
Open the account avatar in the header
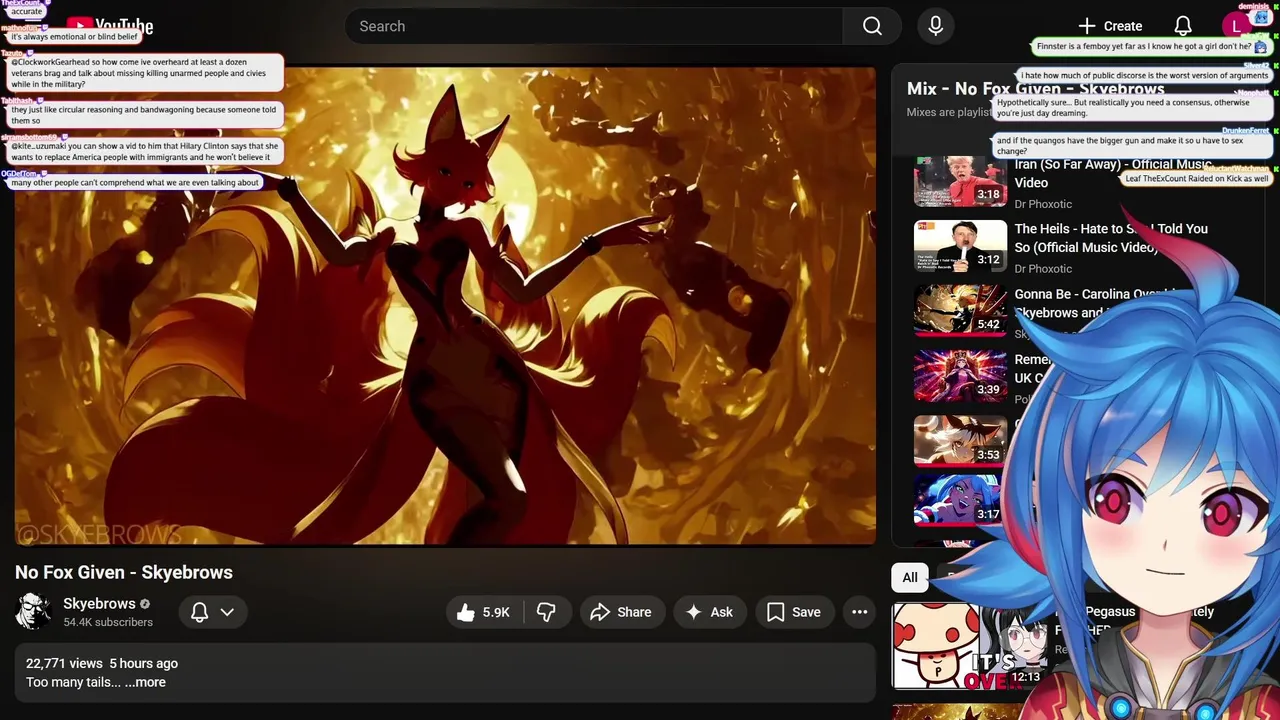tap(1238, 26)
